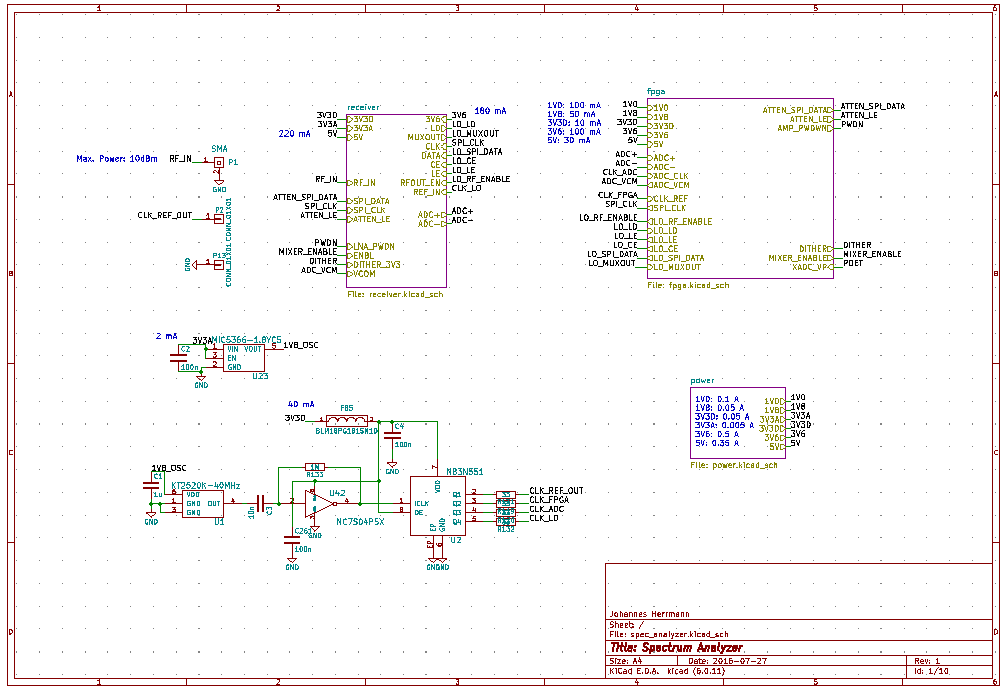Open the receiver hierarchical sheet title

pyautogui.click(x=363, y=107)
